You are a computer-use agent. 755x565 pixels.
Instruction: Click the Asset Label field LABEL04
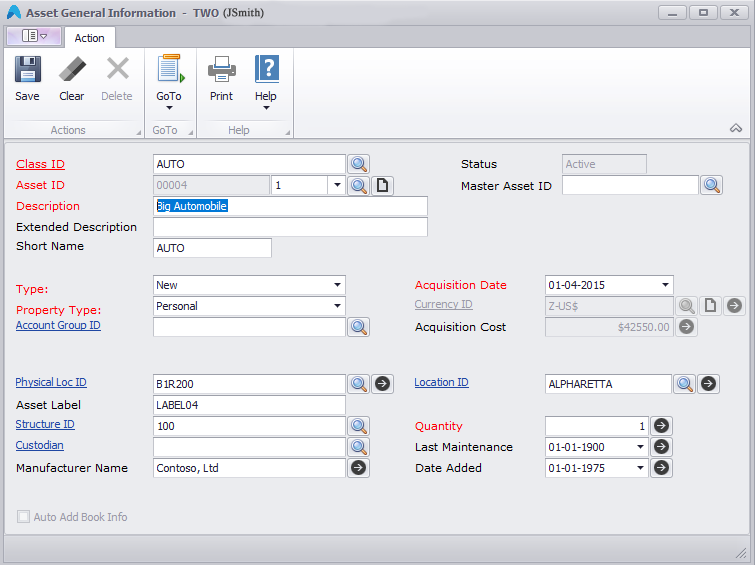249,405
